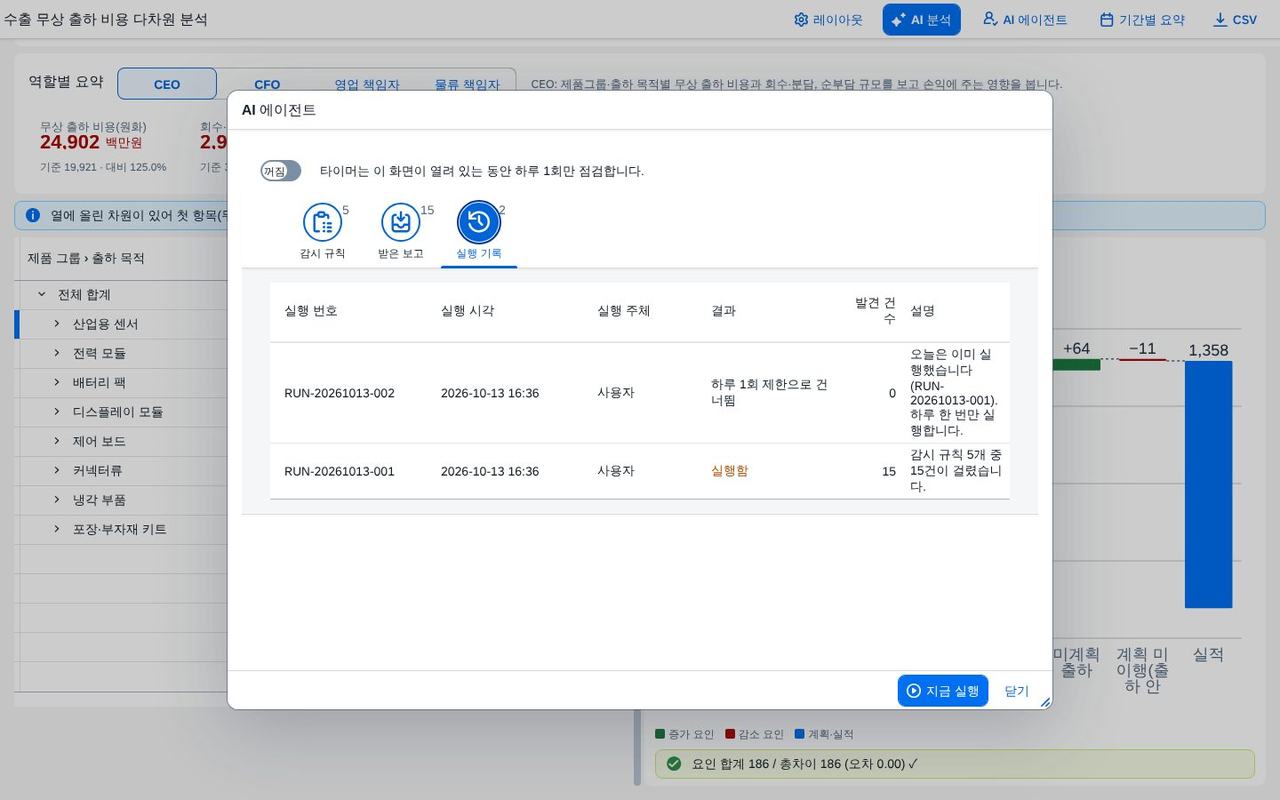Screen dimensions: 1280x800
Task: Click the green check icon beside 요인 합계
Action: coord(673,764)
